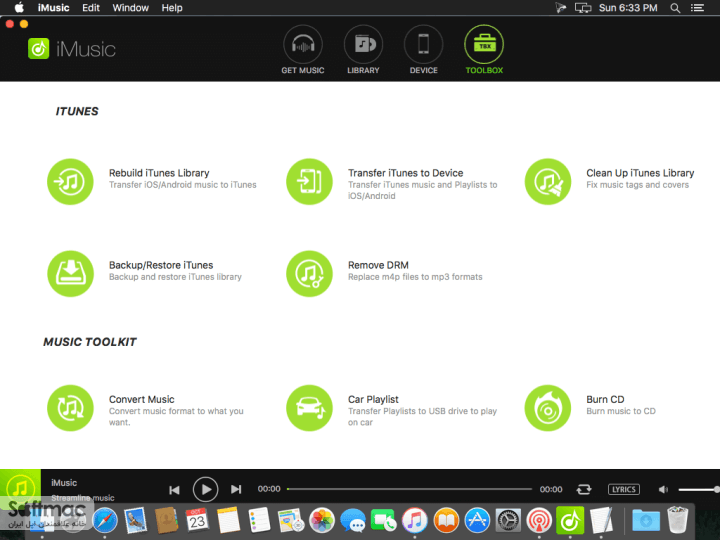720x540 pixels.
Task: Open Contacts from the Dock
Action: (x=166, y=521)
